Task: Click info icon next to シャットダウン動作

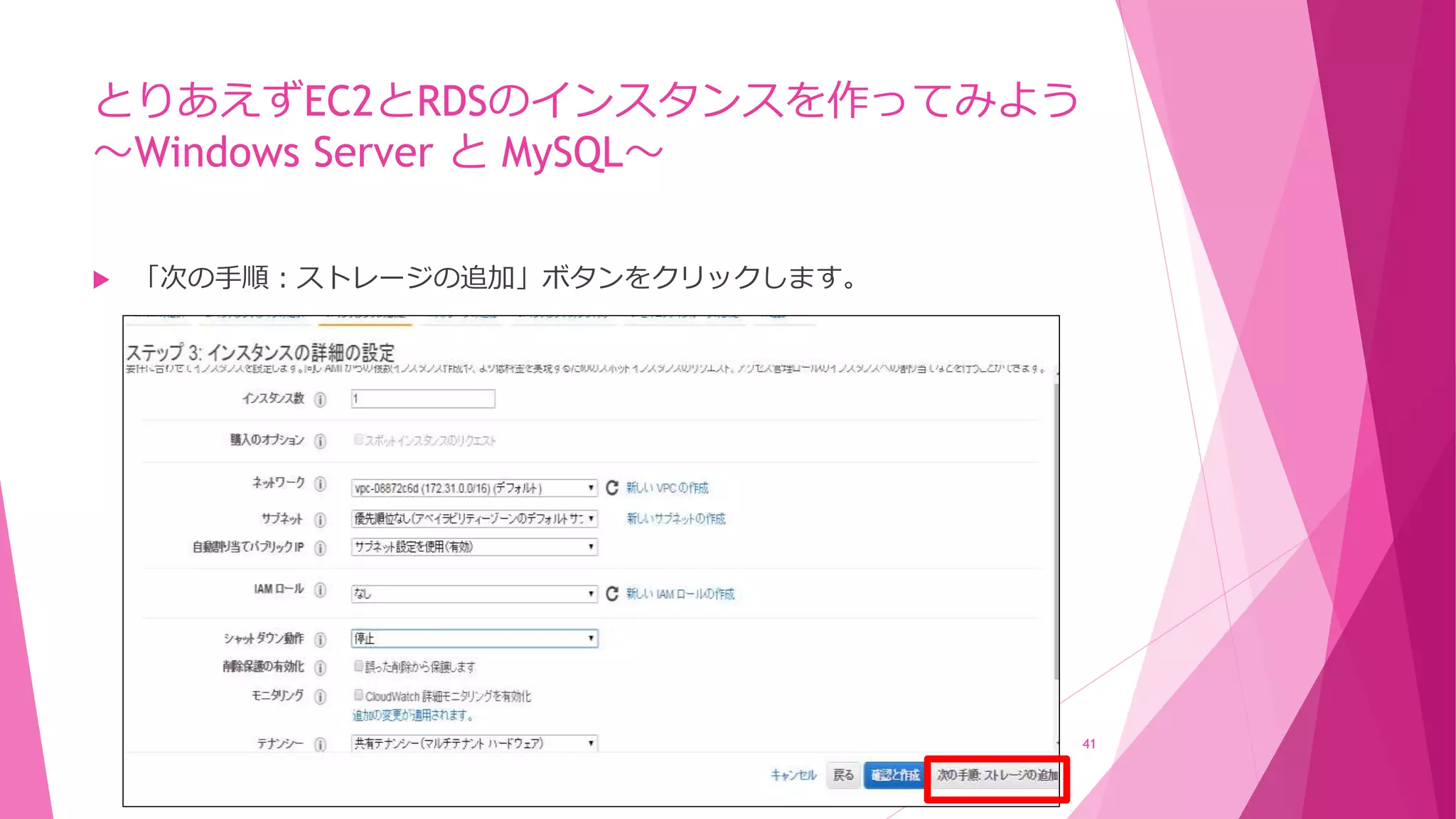Action: pyautogui.click(x=321, y=639)
